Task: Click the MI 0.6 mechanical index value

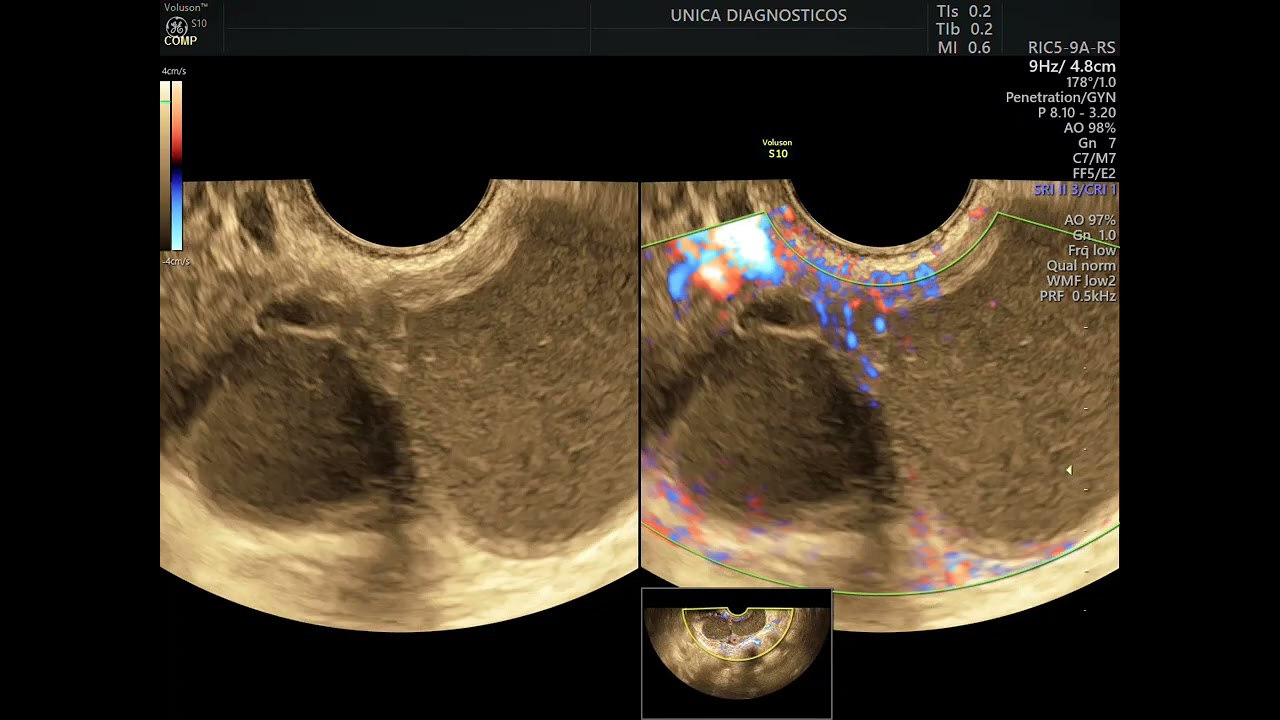Action: click(964, 48)
